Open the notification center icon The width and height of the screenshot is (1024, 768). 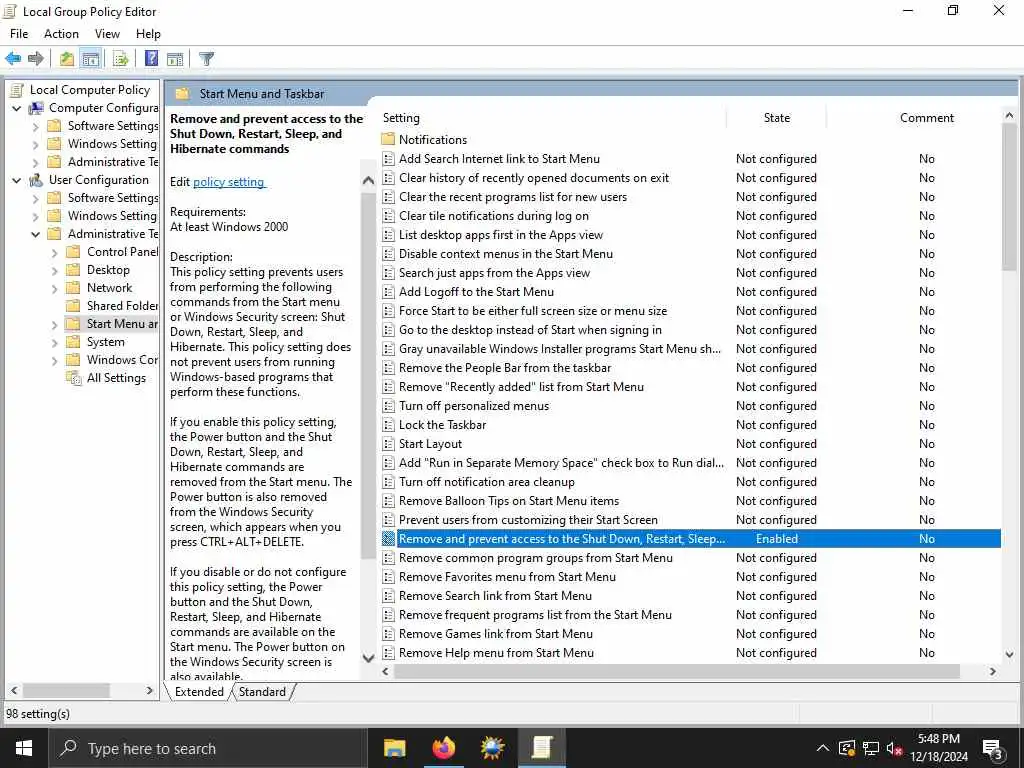[993, 748]
